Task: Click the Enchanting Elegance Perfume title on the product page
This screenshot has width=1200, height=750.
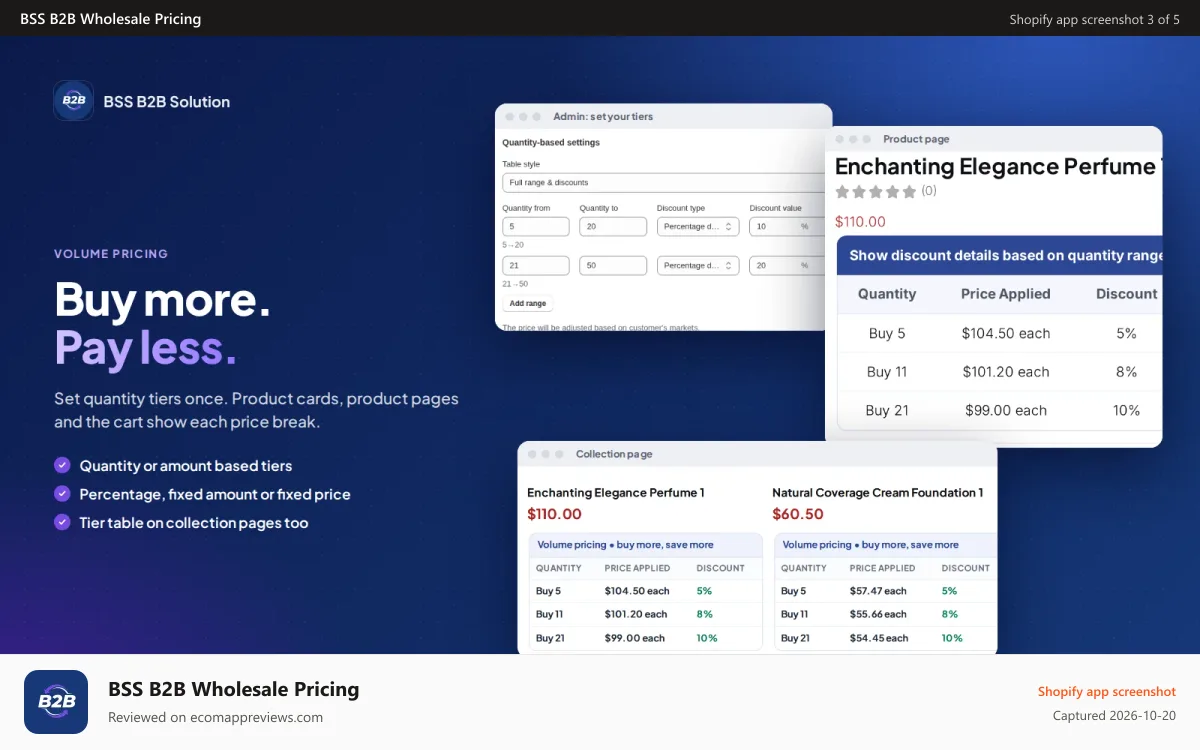Action: (x=998, y=166)
